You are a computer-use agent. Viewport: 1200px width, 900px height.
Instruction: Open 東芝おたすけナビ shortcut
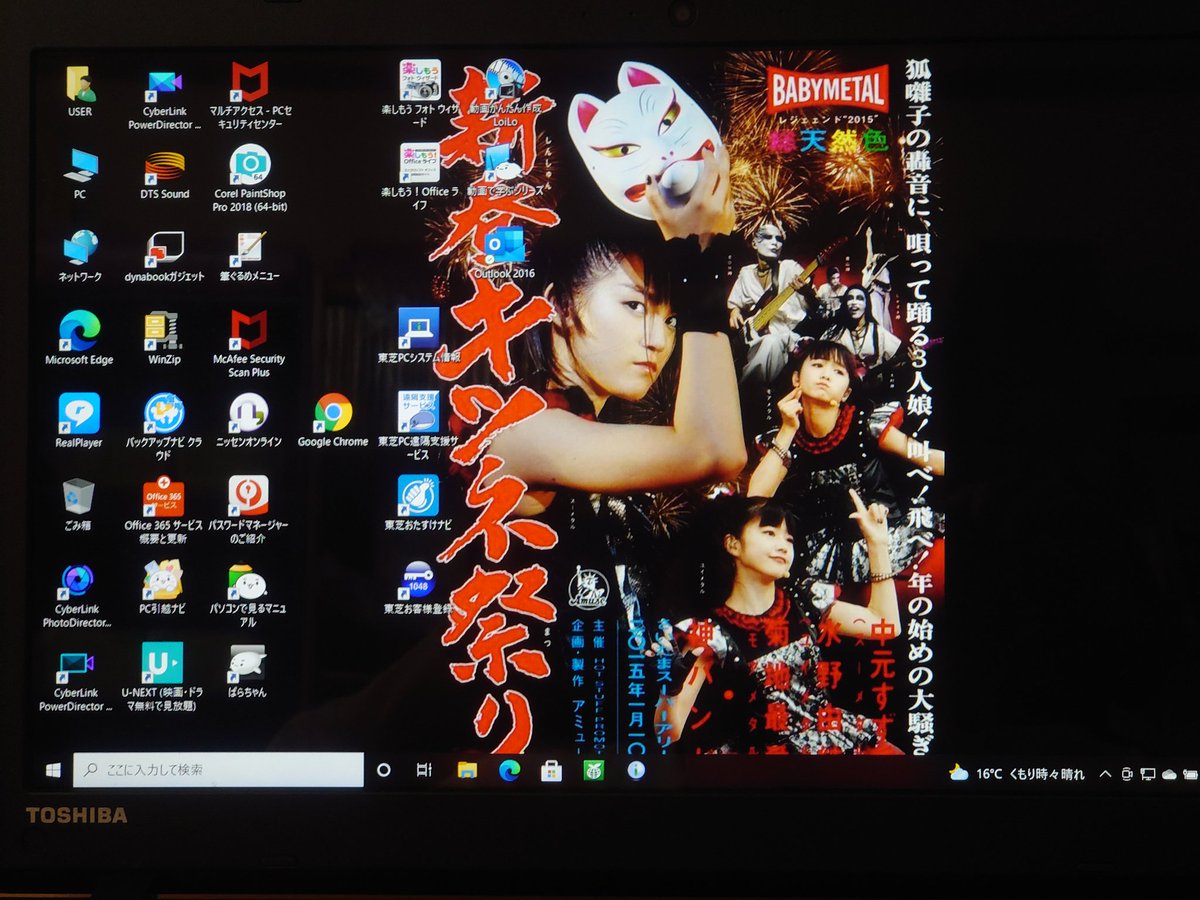[418, 503]
